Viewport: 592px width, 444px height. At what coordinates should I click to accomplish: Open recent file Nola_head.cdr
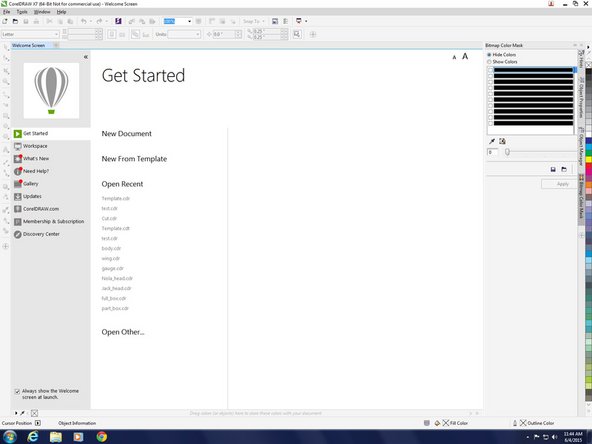tap(117, 278)
